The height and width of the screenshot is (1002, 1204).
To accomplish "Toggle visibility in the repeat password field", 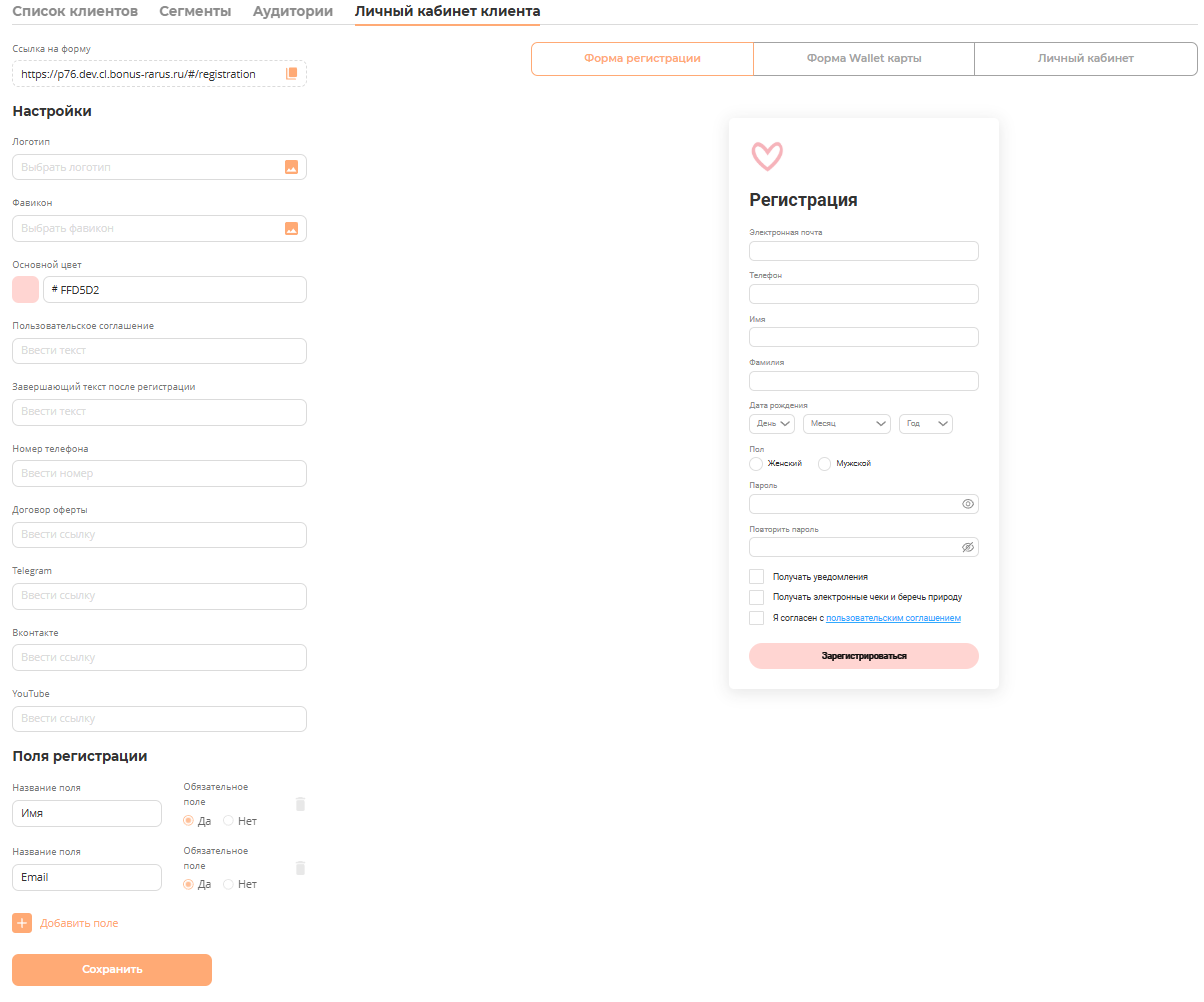I will point(967,547).
